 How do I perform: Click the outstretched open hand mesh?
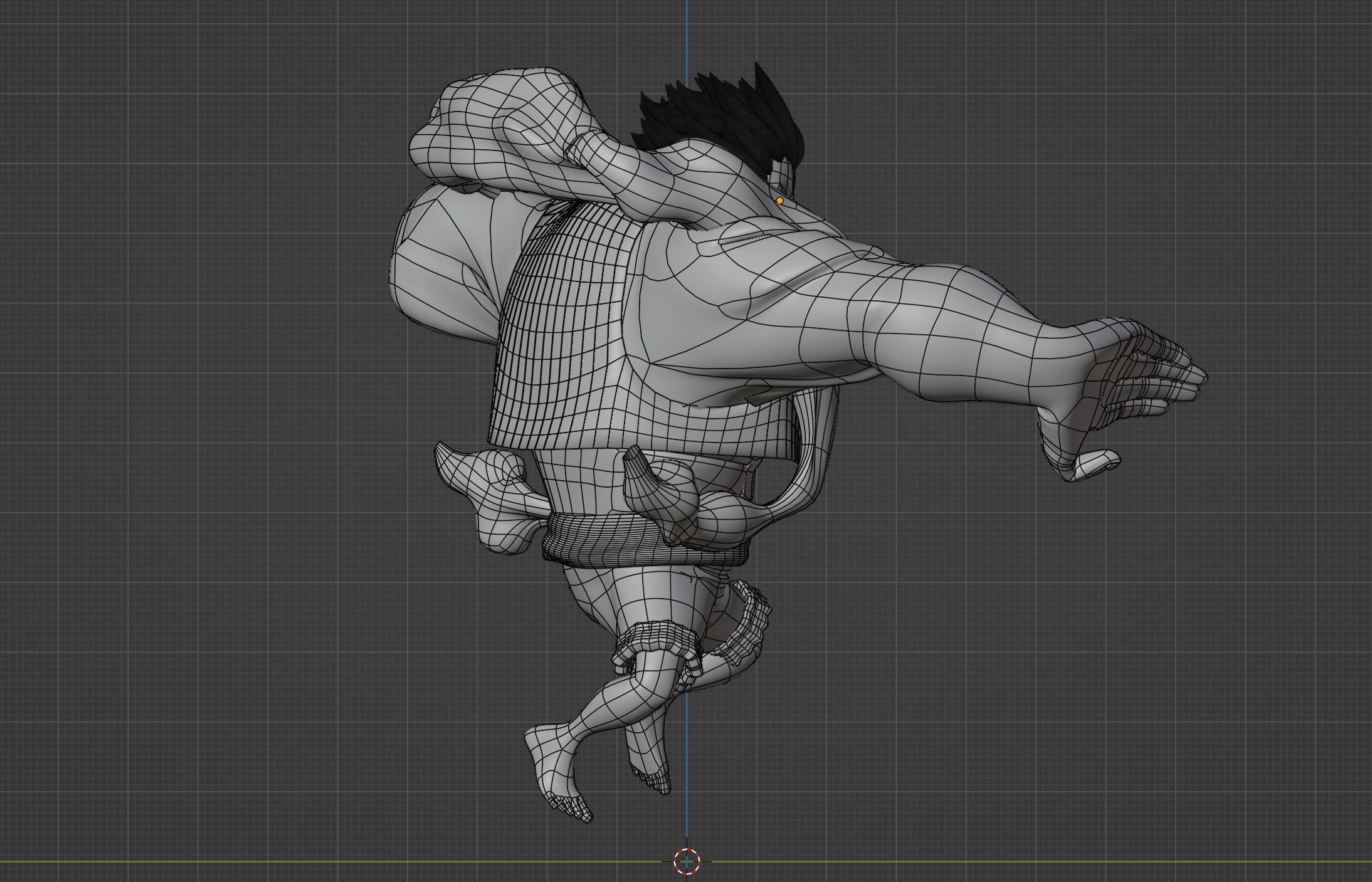tap(1122, 398)
